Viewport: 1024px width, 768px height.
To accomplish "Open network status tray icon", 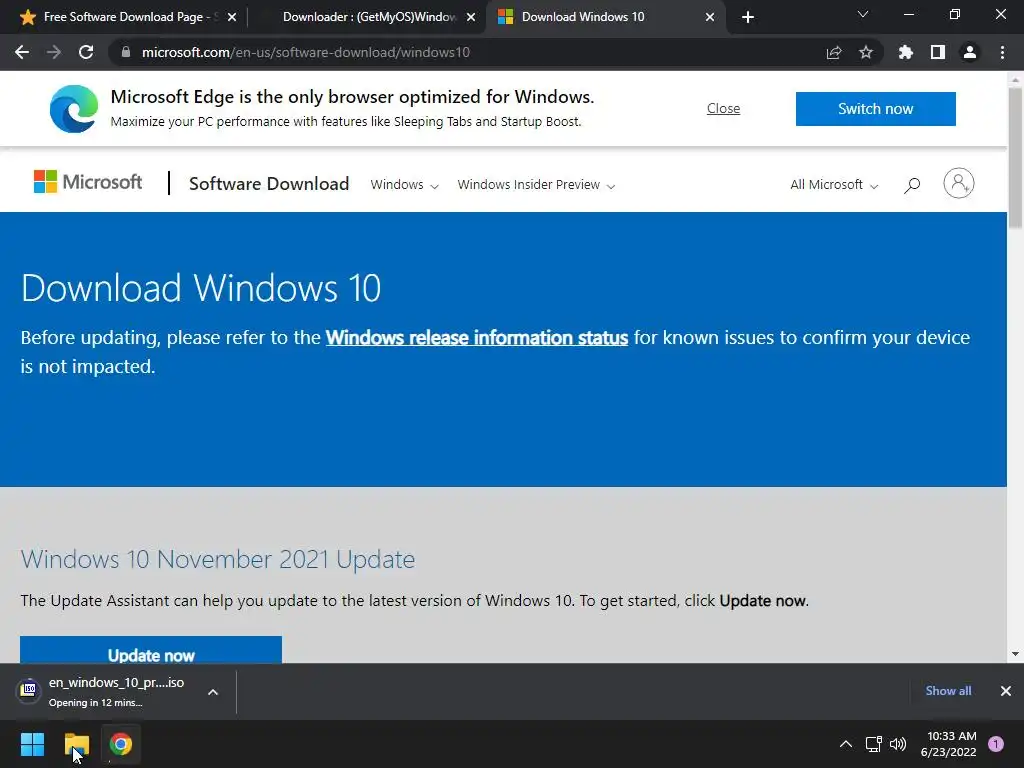I will [873, 744].
